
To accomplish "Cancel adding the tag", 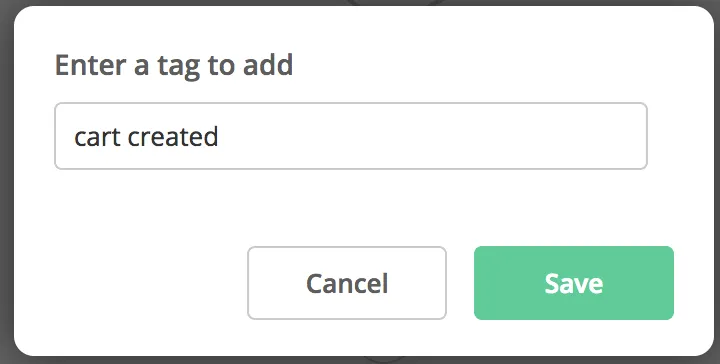I will 347,283.
